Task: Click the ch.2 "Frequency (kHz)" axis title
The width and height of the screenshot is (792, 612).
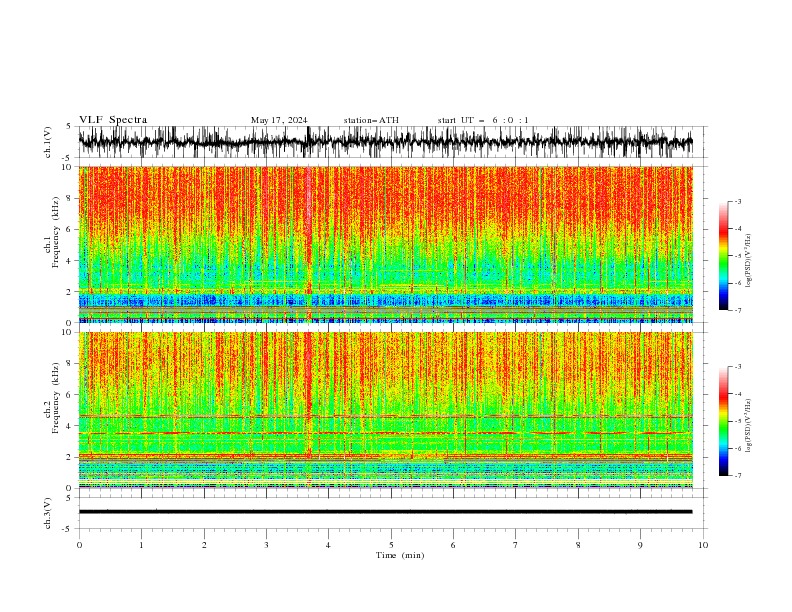Action: coord(56,398)
